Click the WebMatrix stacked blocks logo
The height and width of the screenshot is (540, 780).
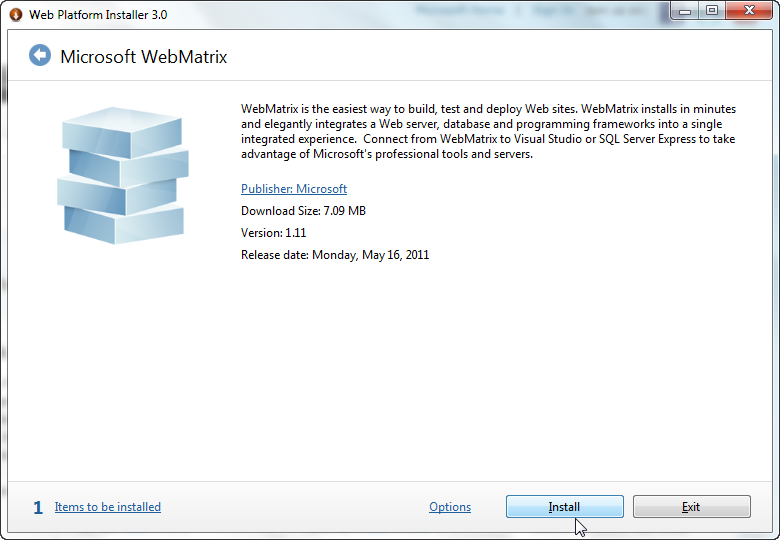pyautogui.click(x=123, y=176)
